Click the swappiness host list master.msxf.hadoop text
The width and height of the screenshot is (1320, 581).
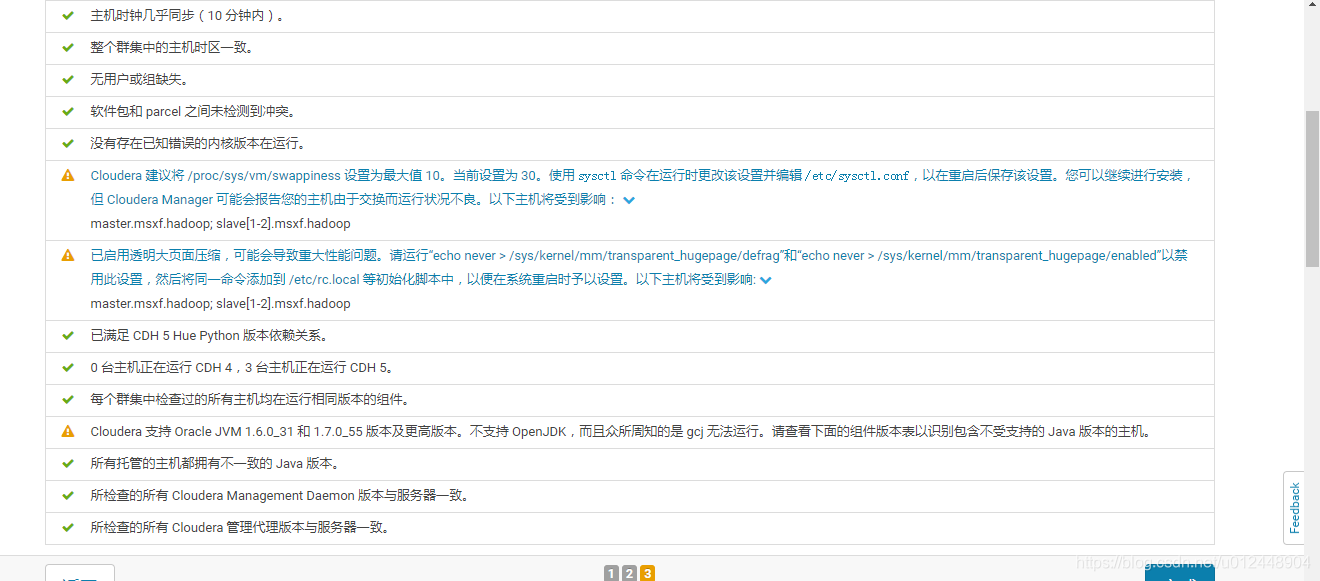(x=221, y=224)
